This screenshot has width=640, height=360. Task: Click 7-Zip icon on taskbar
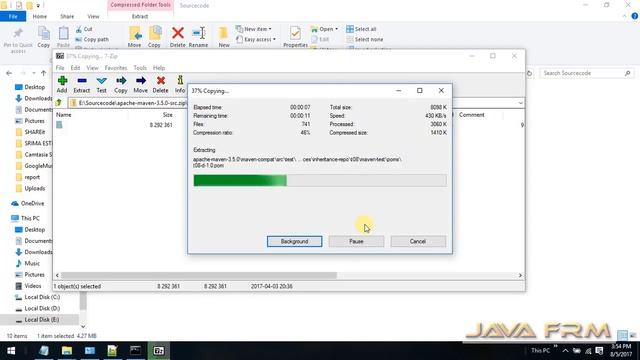click(x=159, y=351)
